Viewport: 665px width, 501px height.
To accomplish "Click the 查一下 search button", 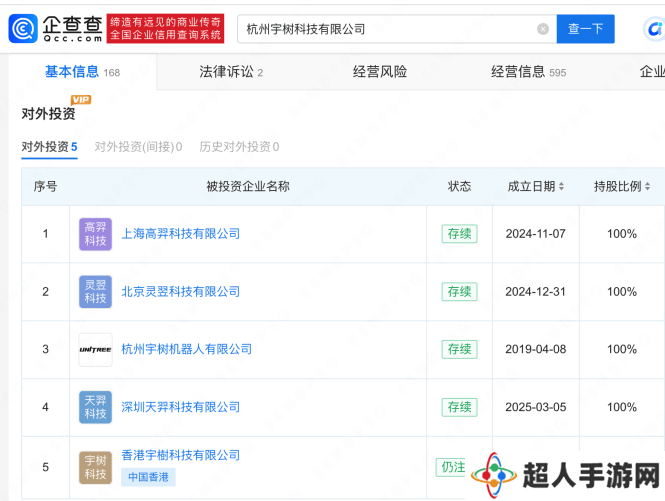I will click(585, 29).
